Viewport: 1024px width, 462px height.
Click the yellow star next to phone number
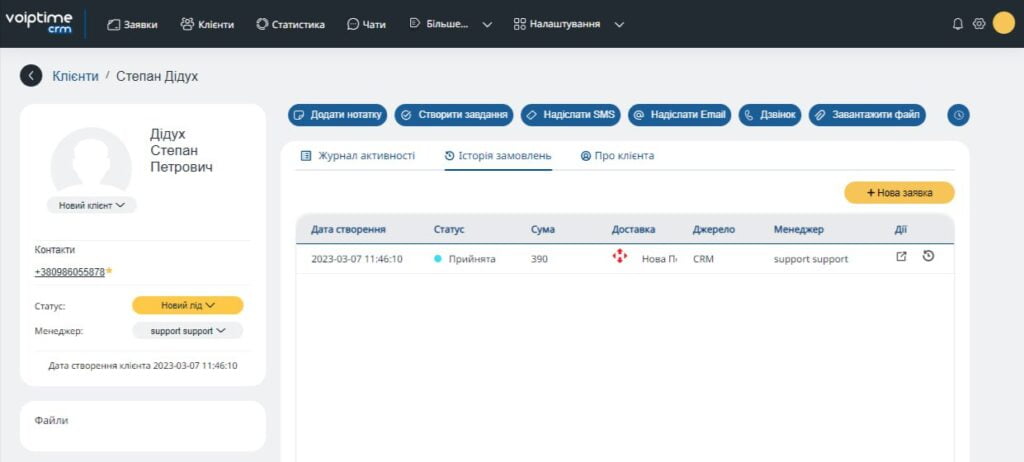tap(109, 271)
